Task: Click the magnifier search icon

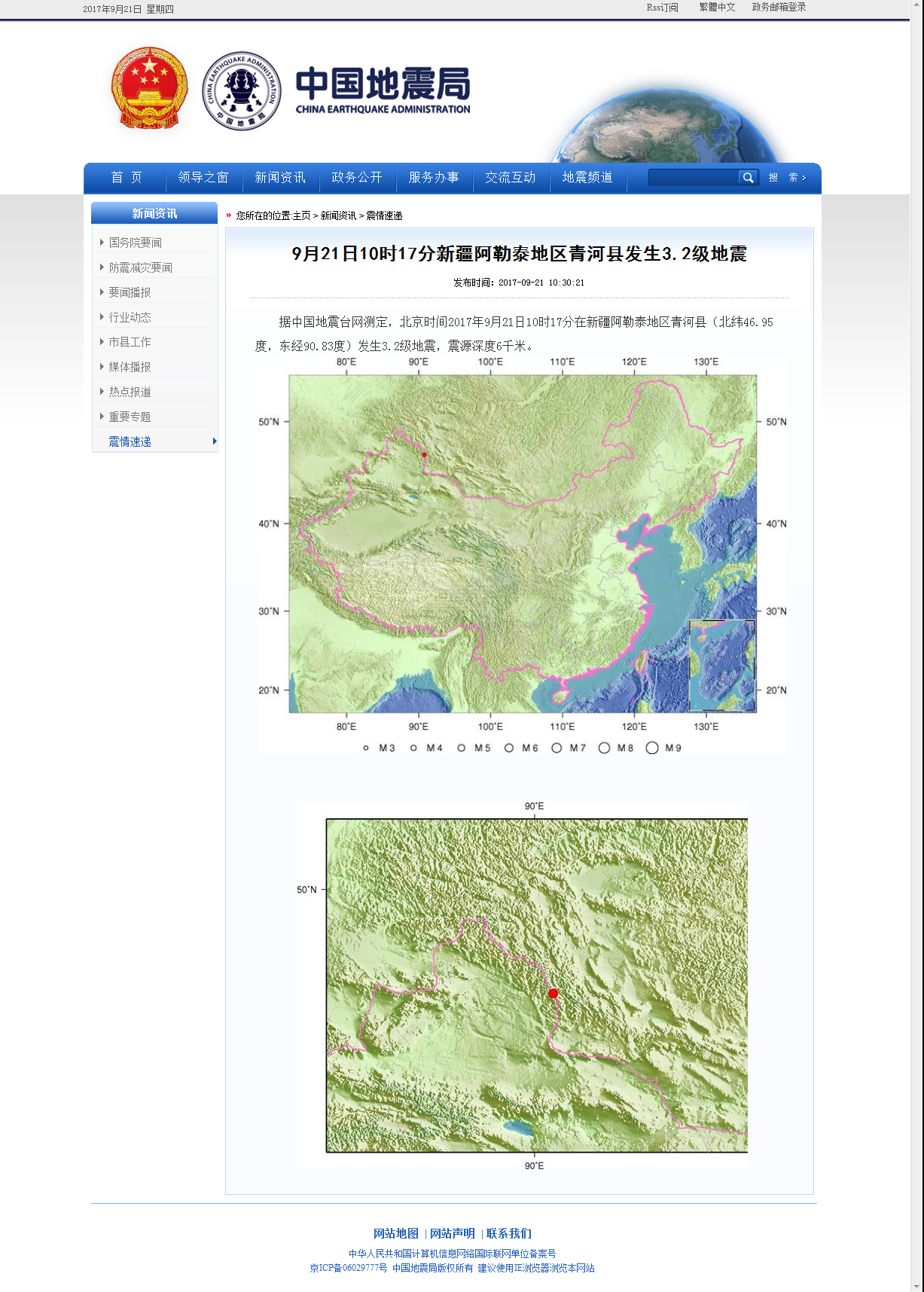Action: (x=748, y=178)
